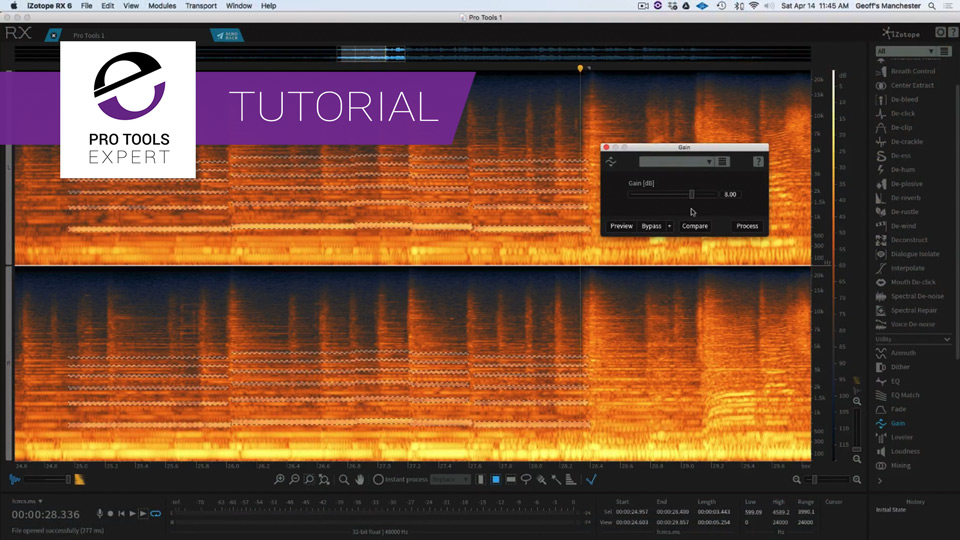Viewport: 960px width, 540px height.
Task: Open the View menu
Action: click(x=131, y=6)
